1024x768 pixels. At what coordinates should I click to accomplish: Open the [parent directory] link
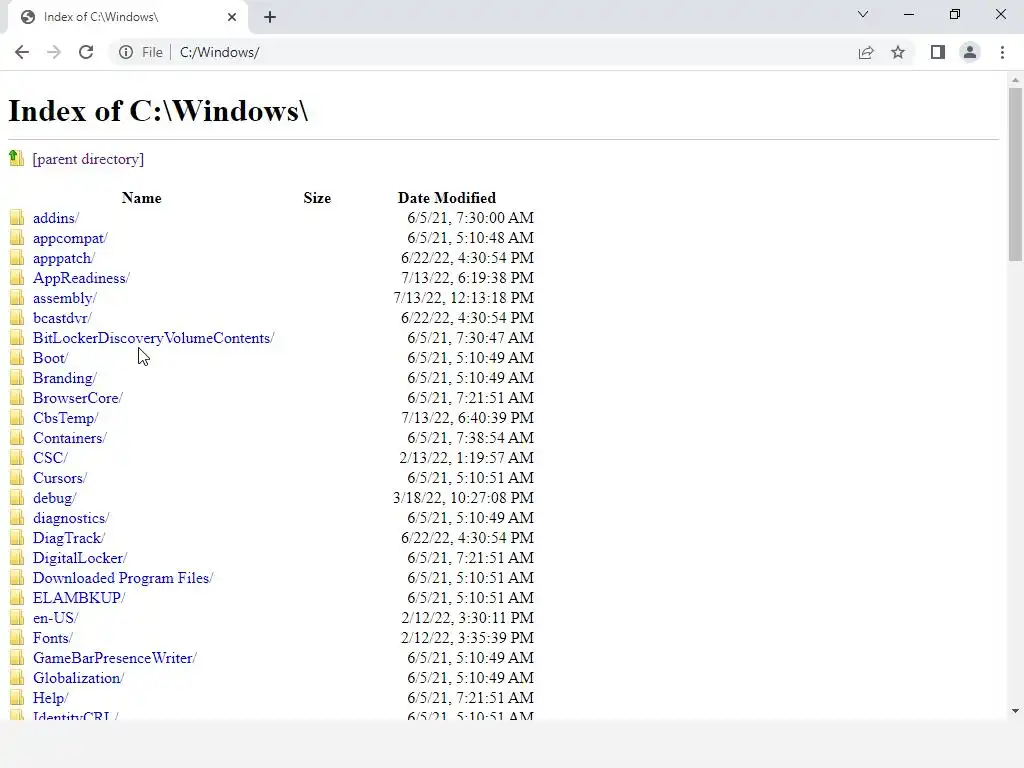pyautogui.click(x=88, y=159)
